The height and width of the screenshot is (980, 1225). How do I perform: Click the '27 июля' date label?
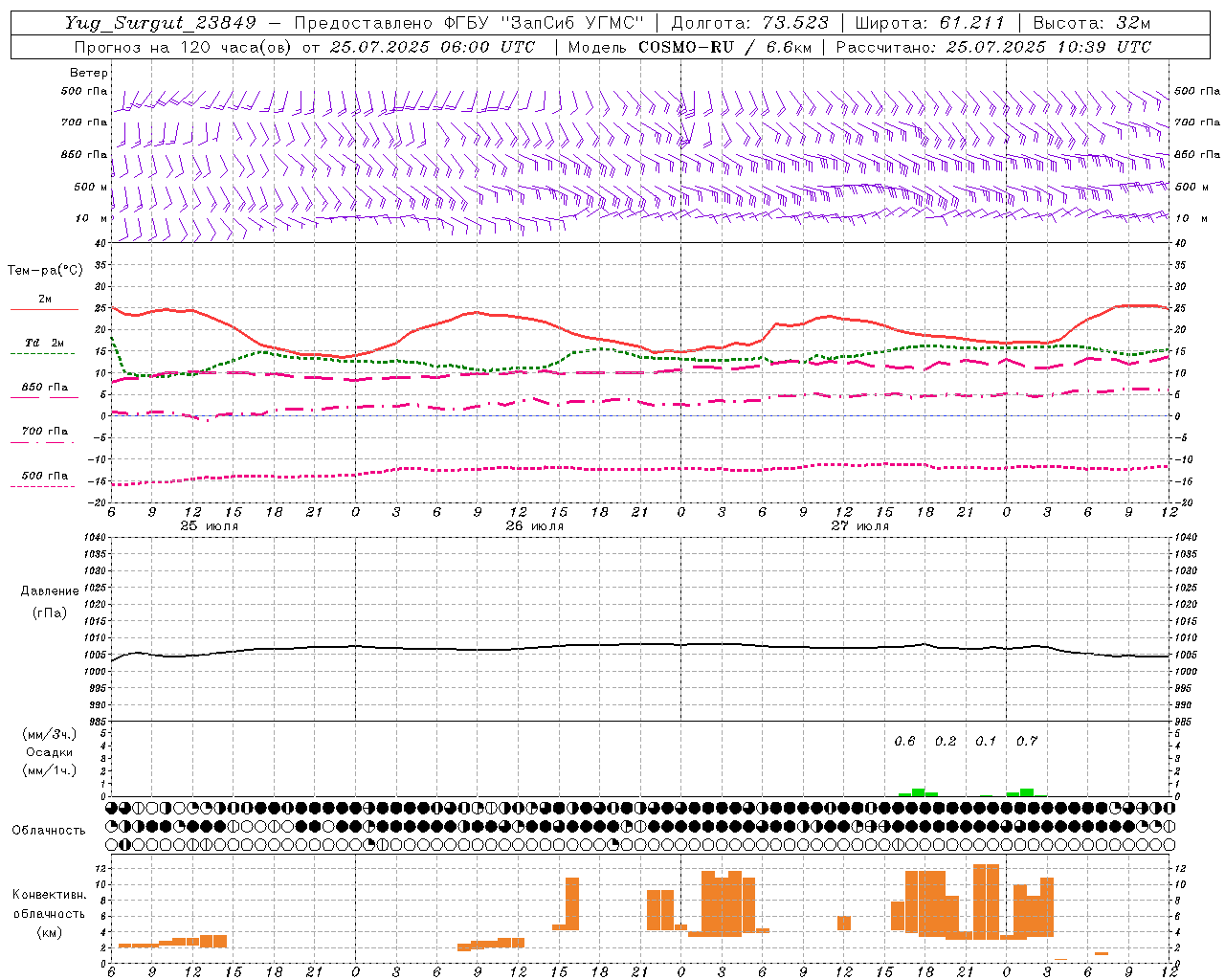[x=860, y=526]
